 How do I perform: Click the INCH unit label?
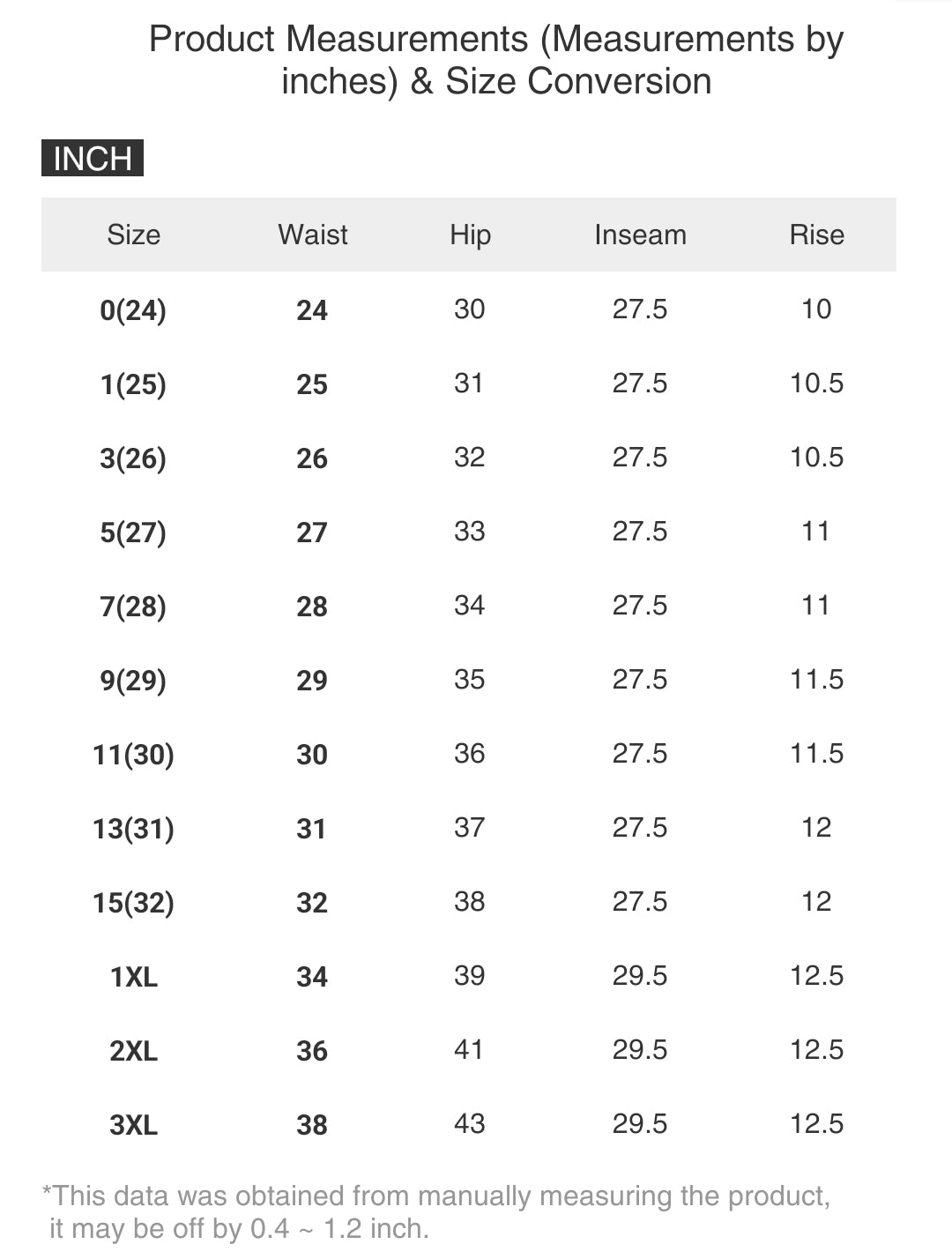(93, 159)
